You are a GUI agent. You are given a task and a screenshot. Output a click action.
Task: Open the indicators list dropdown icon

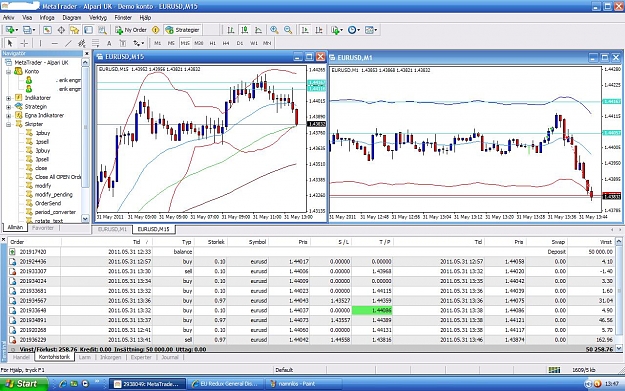[x=336, y=30]
